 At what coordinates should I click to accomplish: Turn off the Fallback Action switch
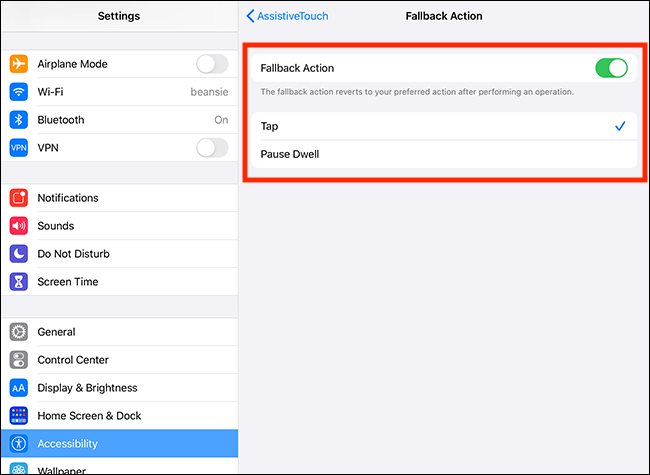611,68
